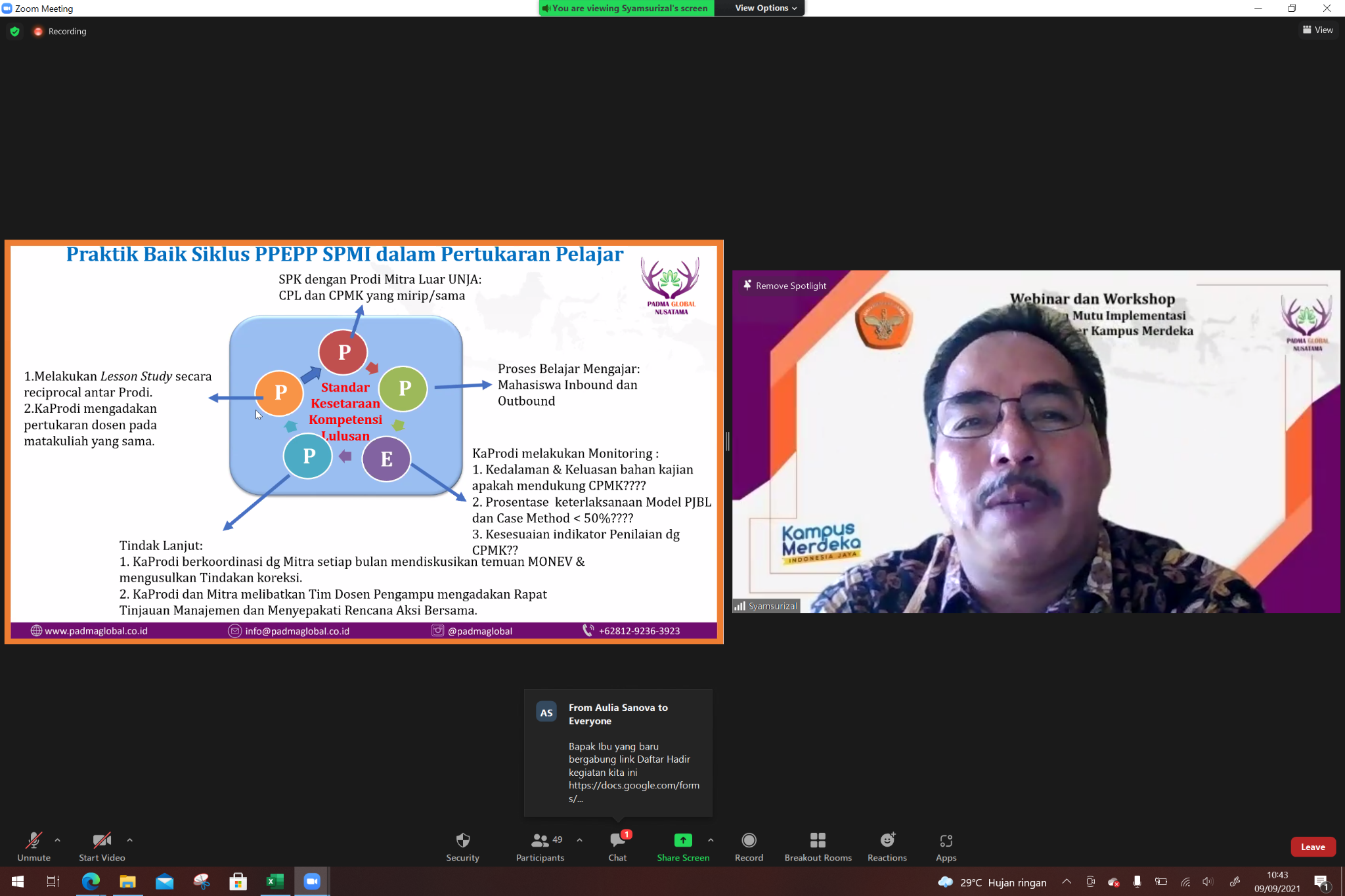Click the Share Screen button
Screen dimensions: 1345x896
click(683, 847)
